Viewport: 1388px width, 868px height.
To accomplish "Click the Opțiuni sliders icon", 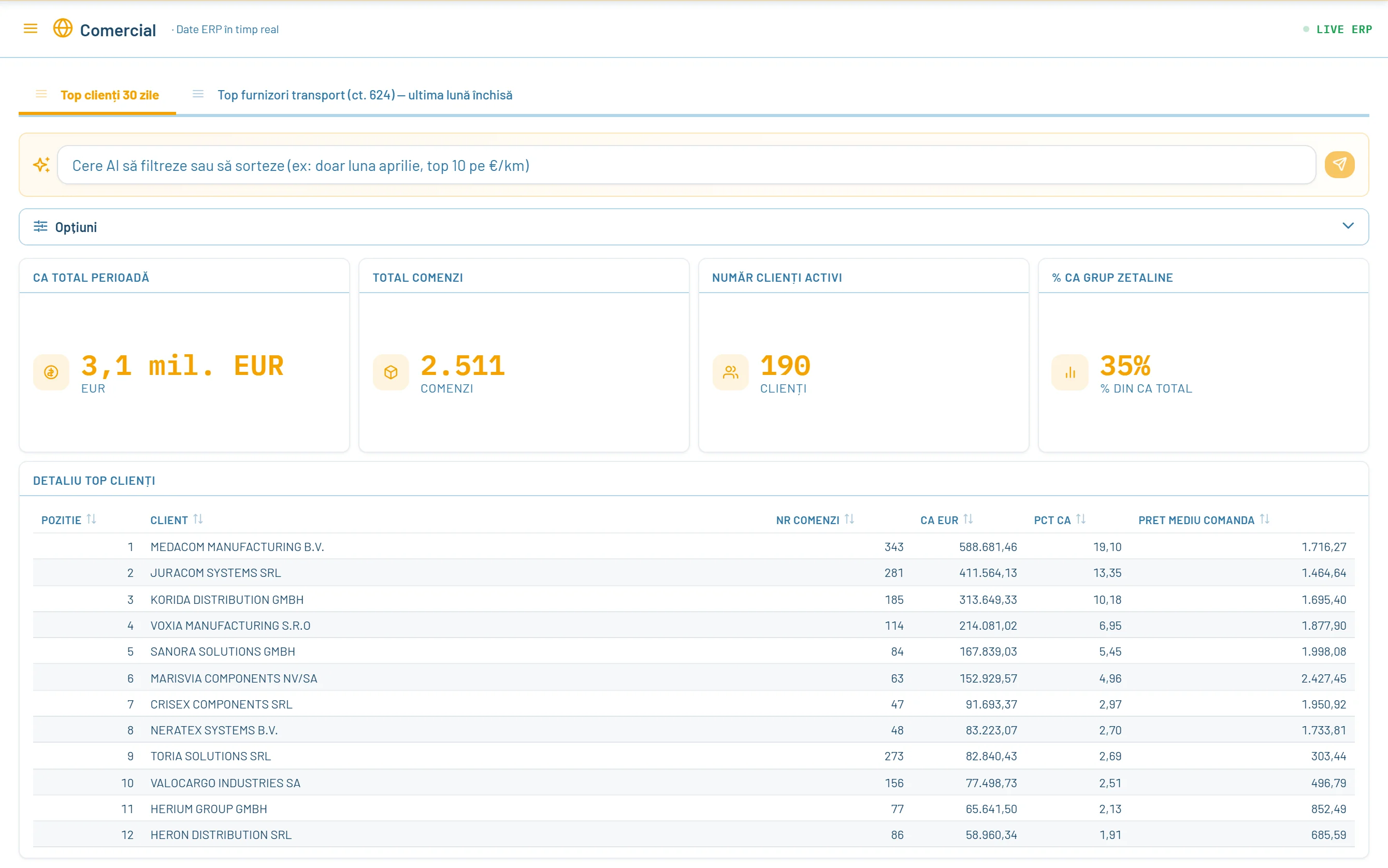I will click(x=40, y=226).
